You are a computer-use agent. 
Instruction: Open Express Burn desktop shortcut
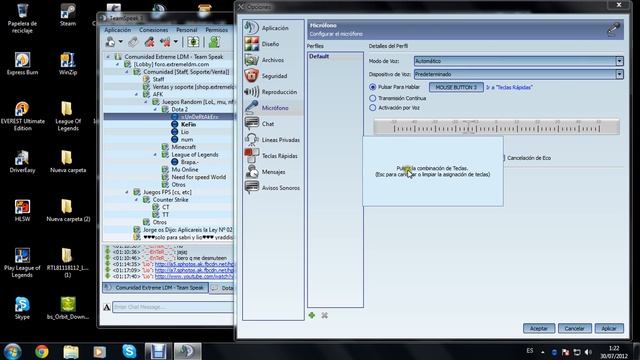22,64
